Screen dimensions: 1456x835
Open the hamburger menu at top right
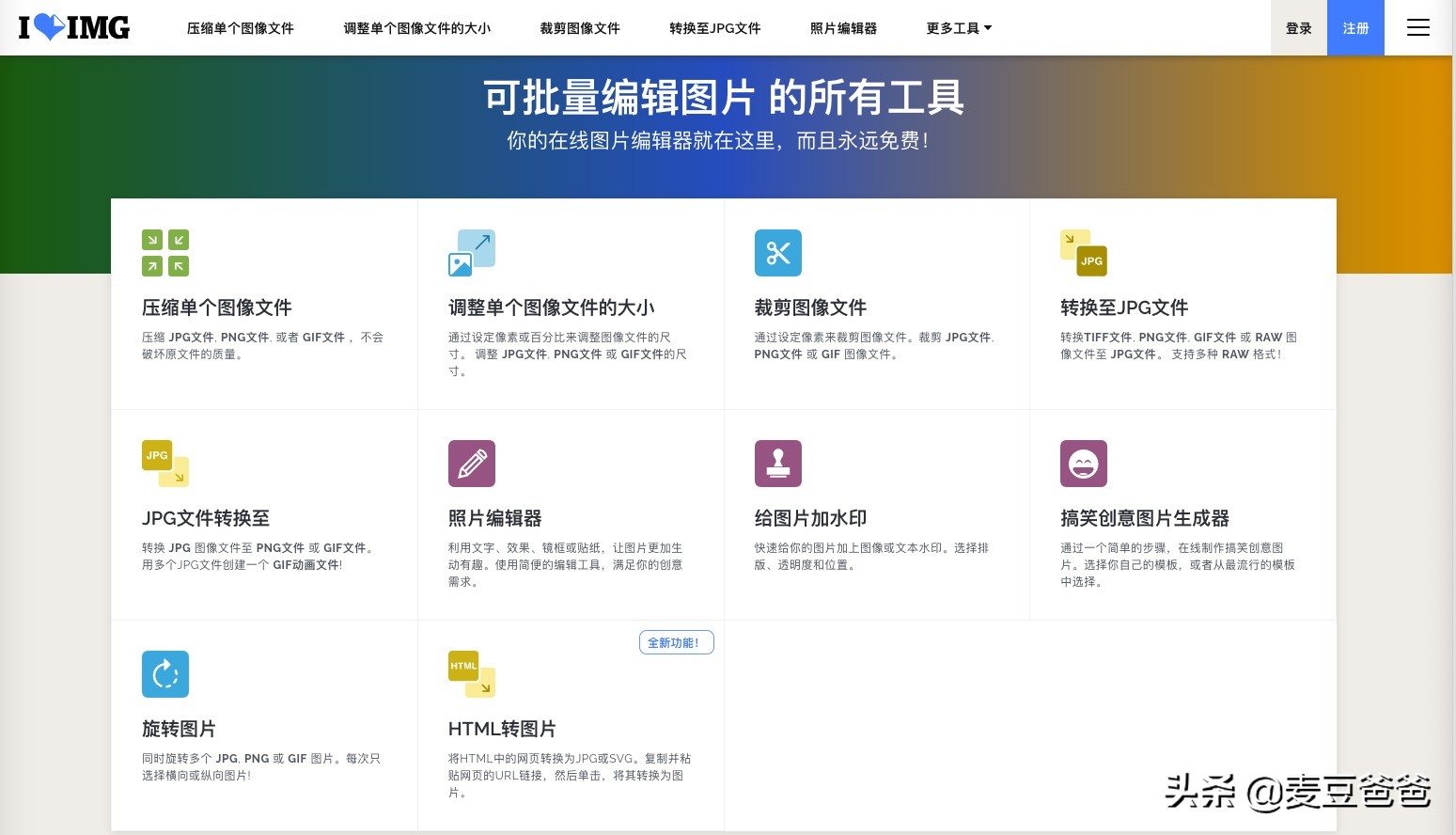1417,27
